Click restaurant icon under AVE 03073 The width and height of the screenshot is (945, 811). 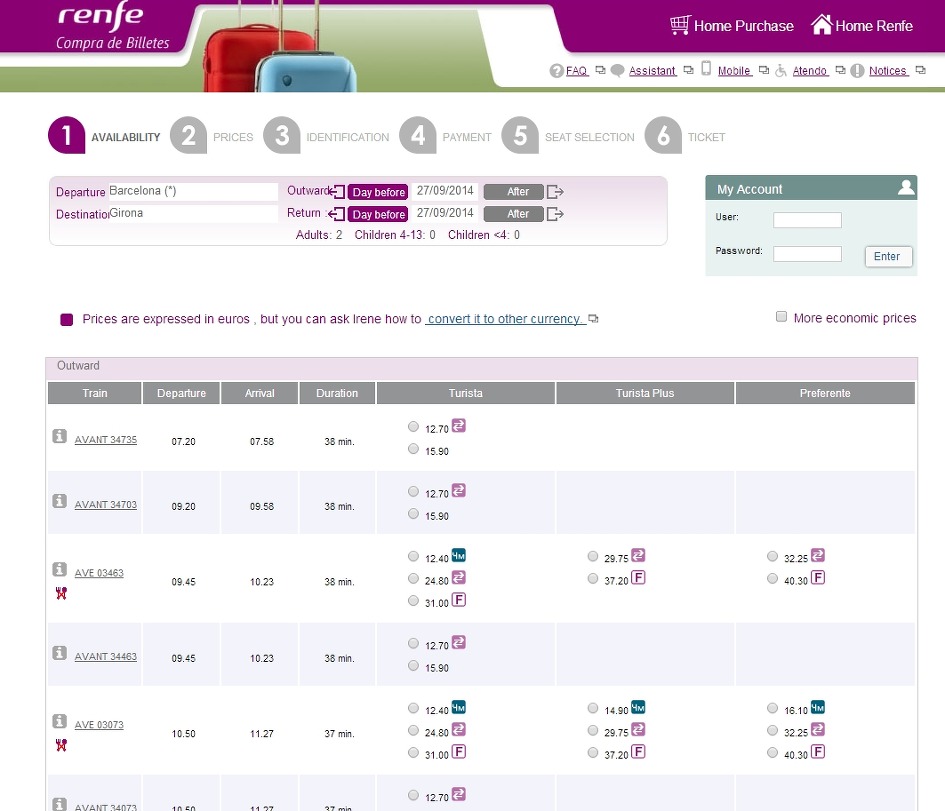point(60,744)
